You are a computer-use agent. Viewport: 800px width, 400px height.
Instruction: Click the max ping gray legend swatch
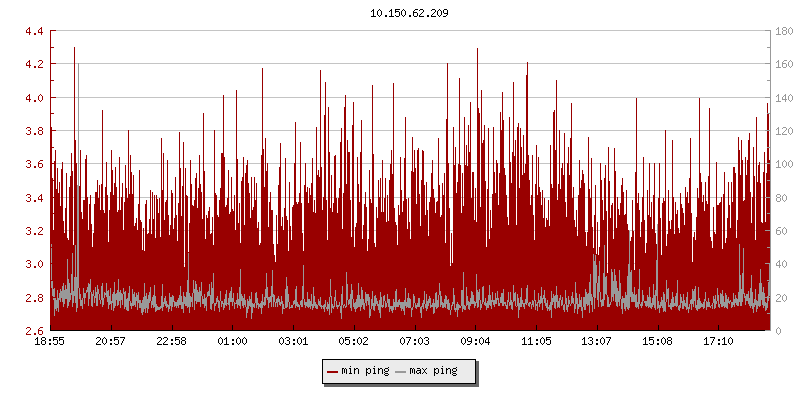pyautogui.click(x=401, y=371)
